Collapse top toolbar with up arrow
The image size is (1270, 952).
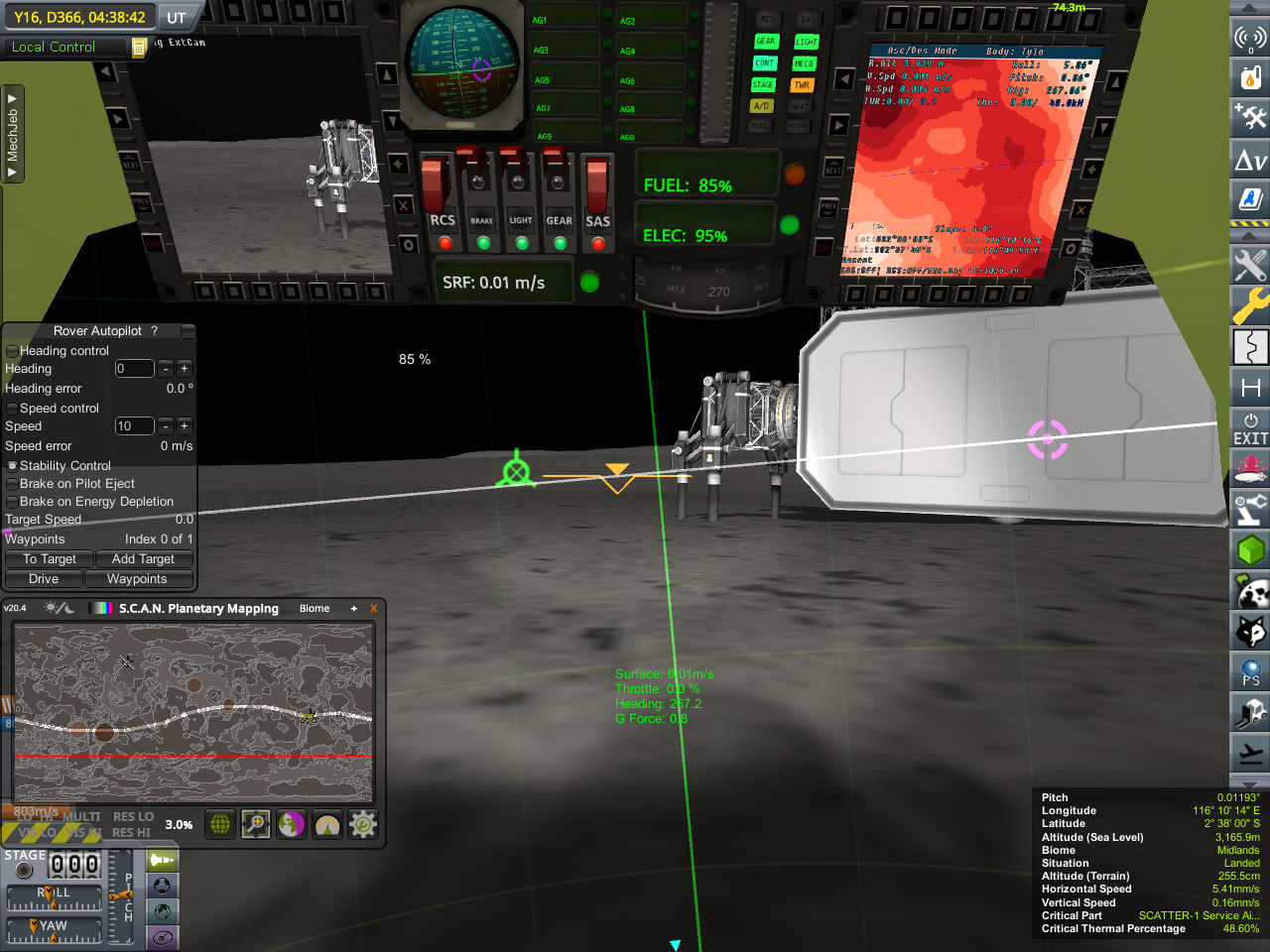[x=1250, y=8]
